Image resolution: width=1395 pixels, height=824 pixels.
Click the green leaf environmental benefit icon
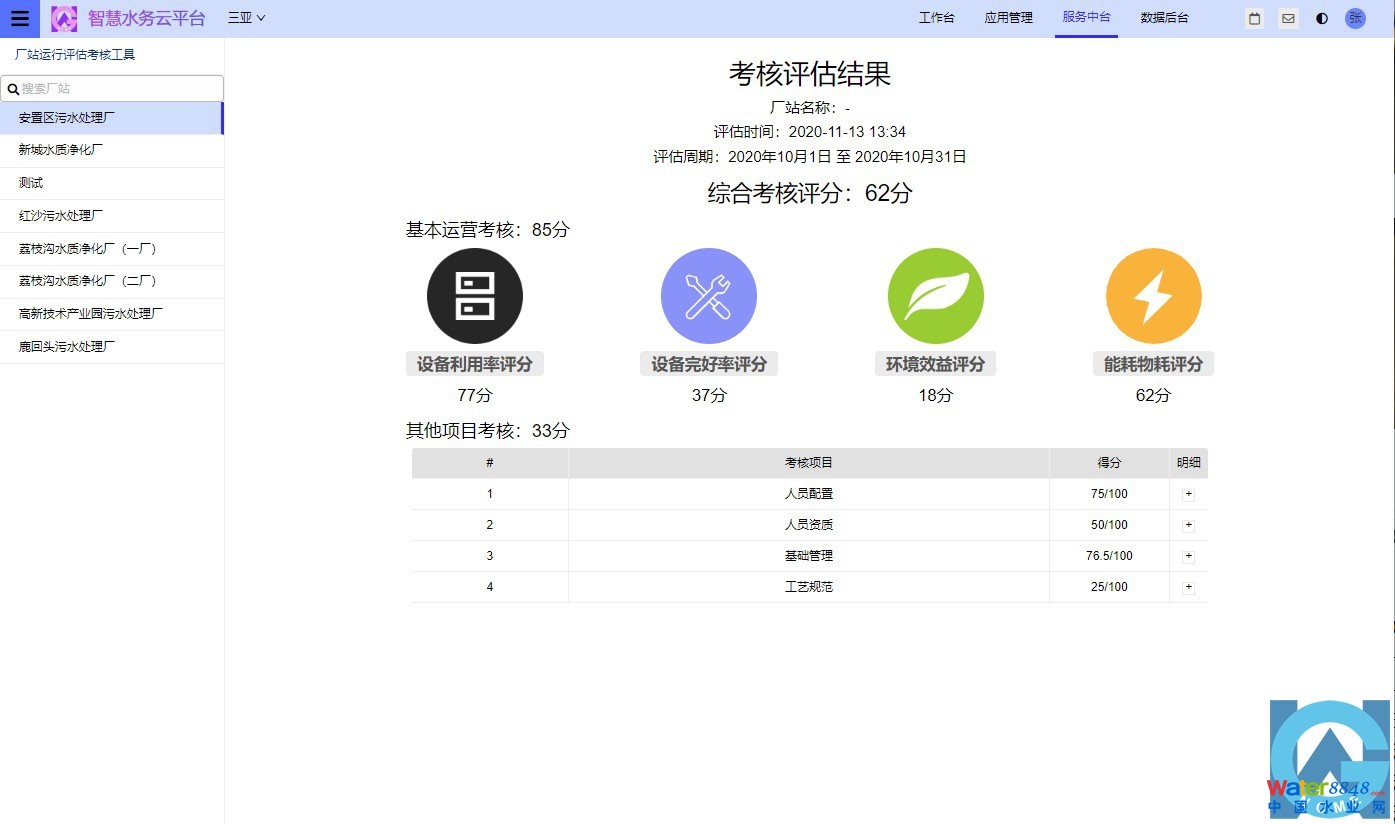(936, 296)
